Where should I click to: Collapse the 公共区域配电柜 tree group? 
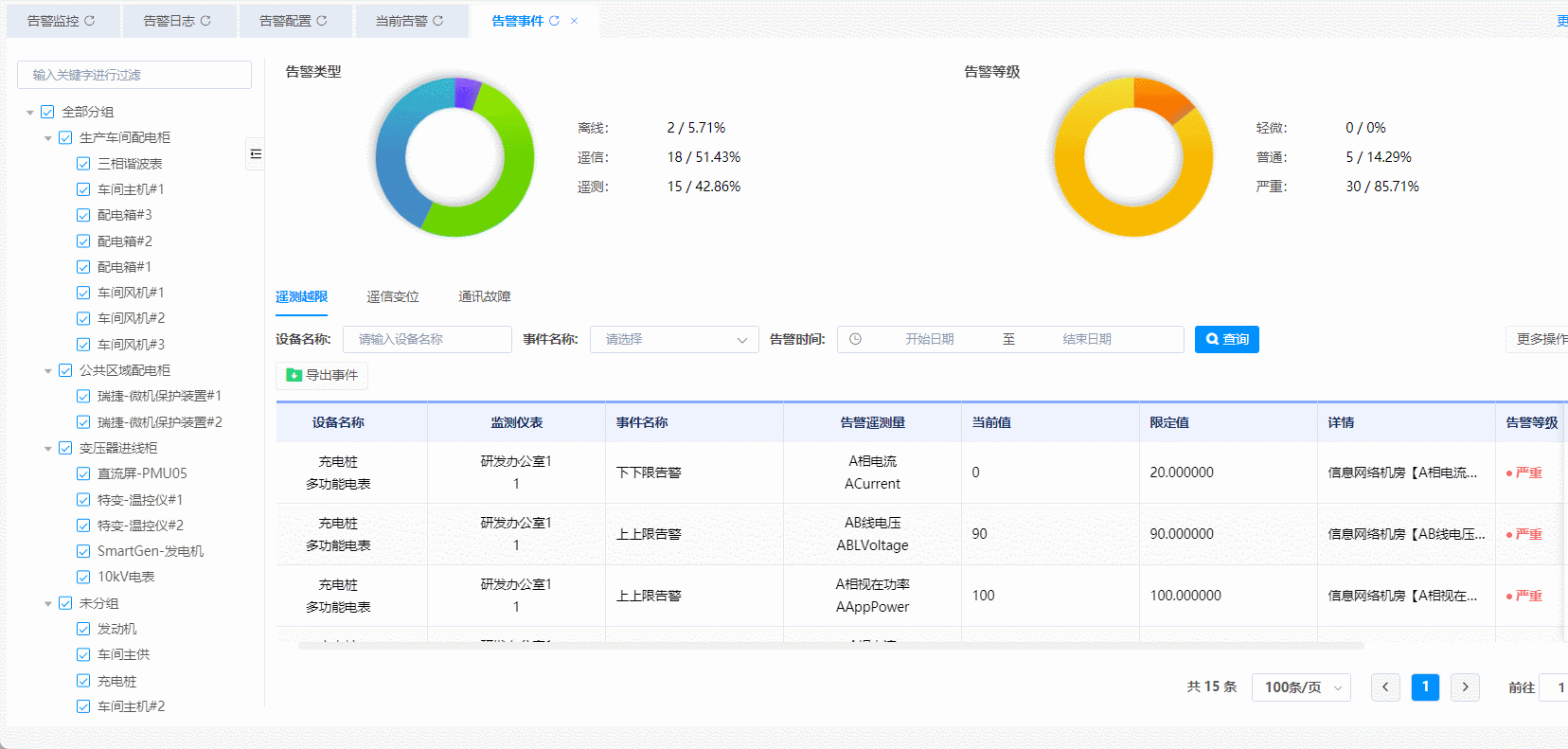[x=48, y=371]
